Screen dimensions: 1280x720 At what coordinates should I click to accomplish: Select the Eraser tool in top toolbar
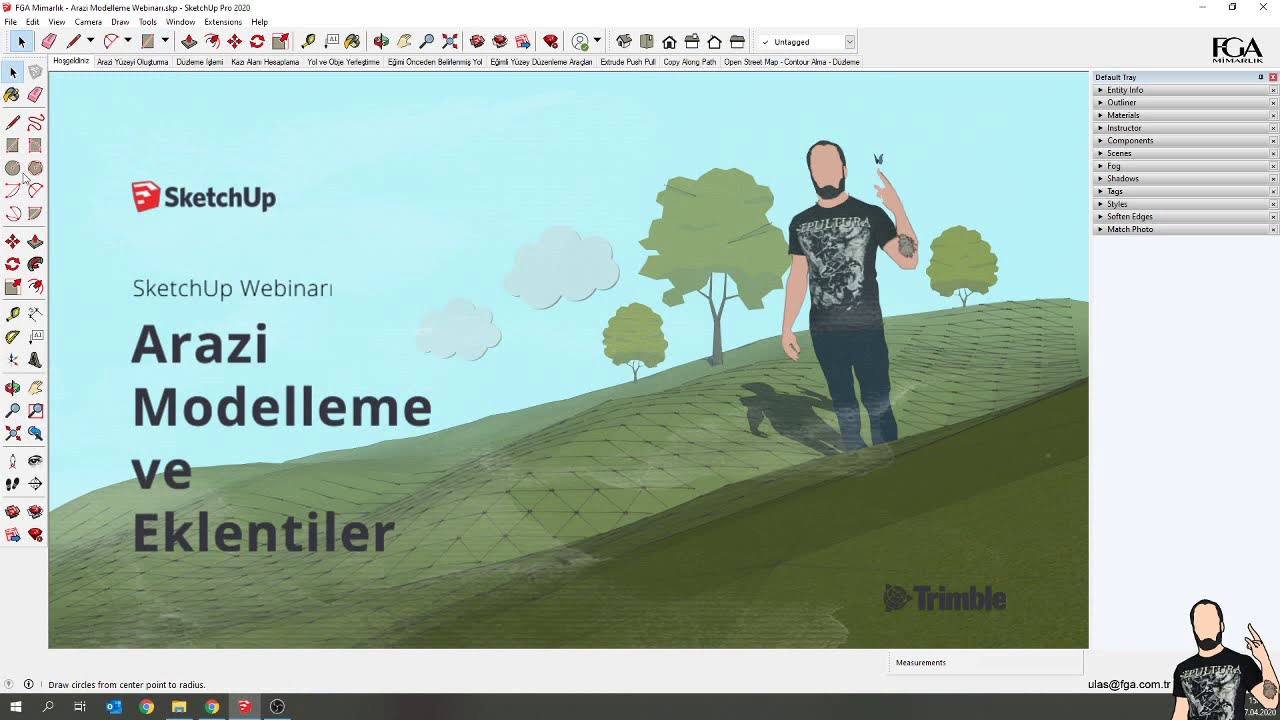[48, 41]
